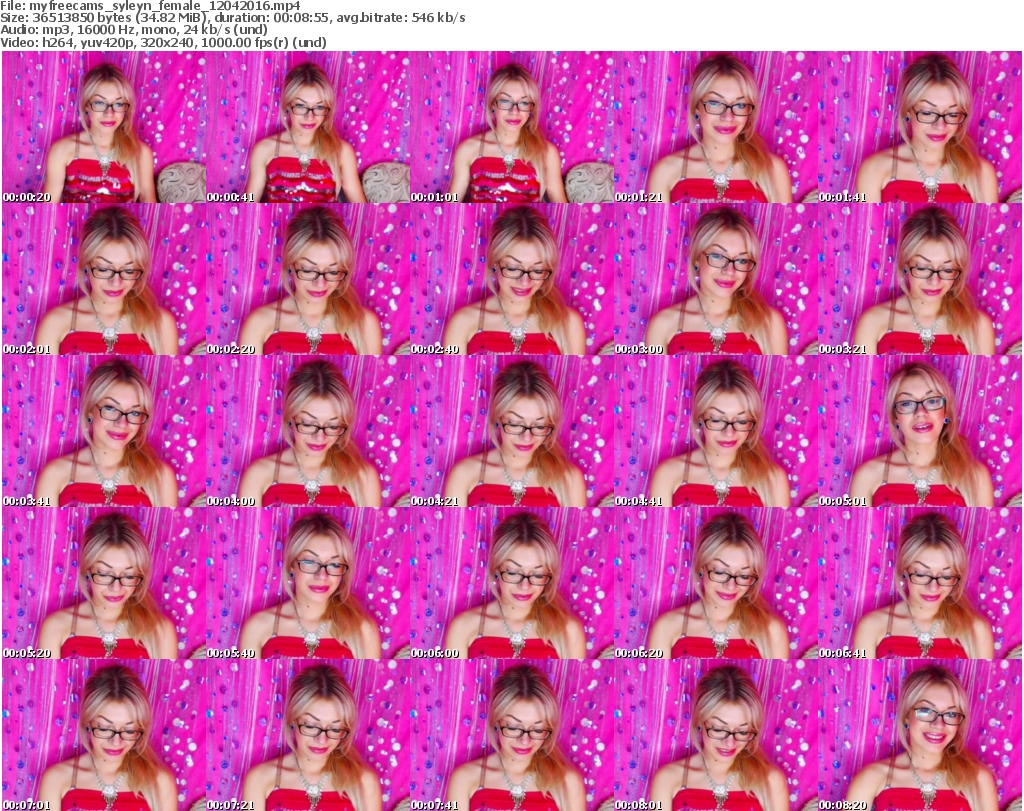Viewport: 1024px width, 811px height.
Task: Open the 00:04:00 preview frame
Action: click(308, 432)
